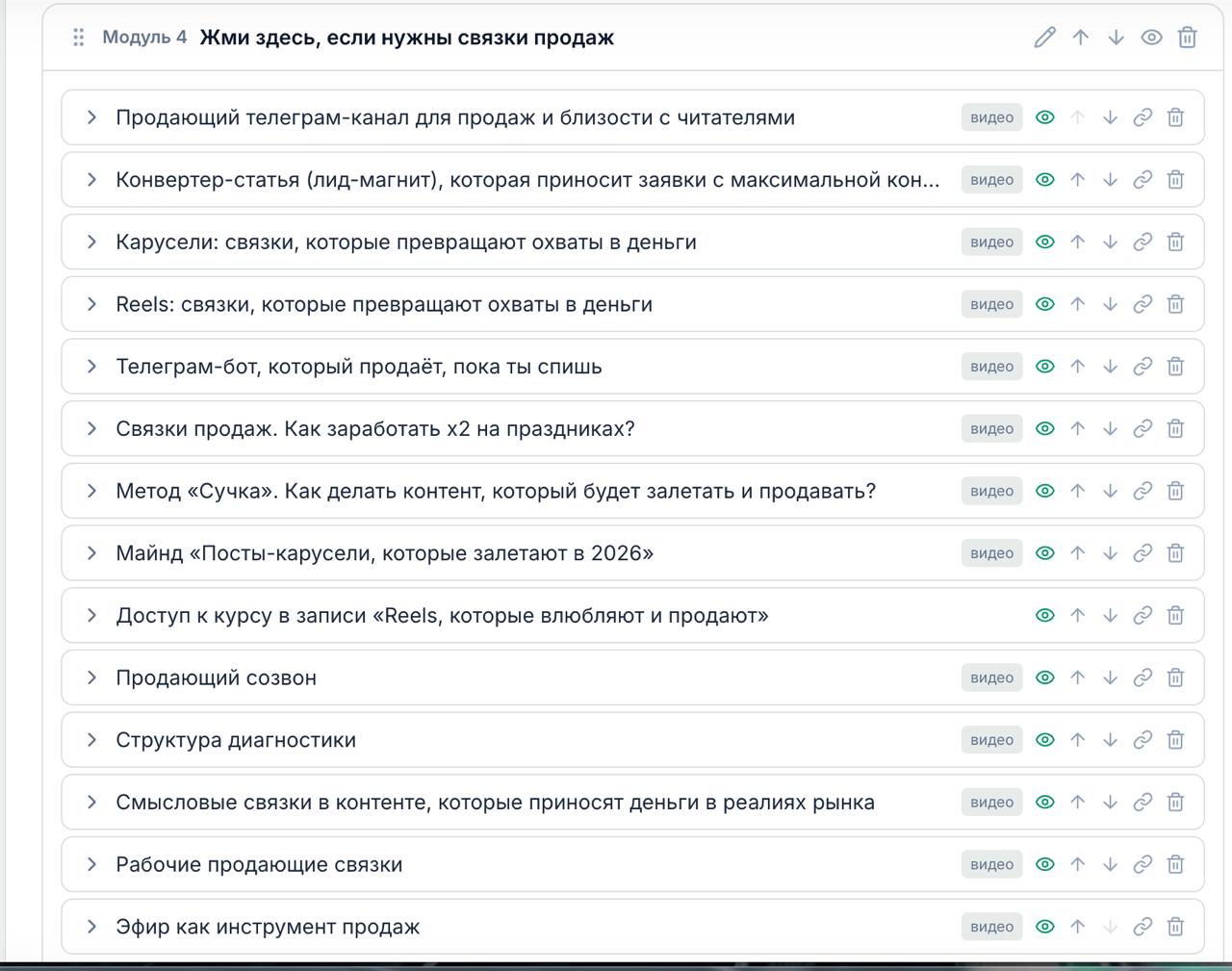1232x971 pixels.
Task: Move Модуль 4 down with header arrow
Action: (1116, 38)
